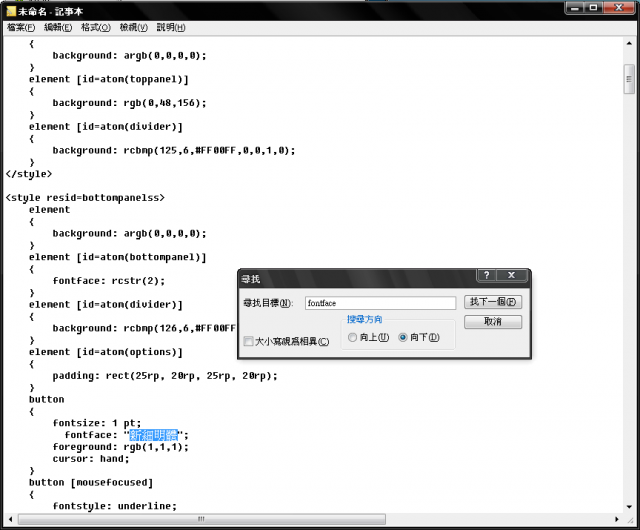Click the line "<style resid=bottompanelss>"

85,198
